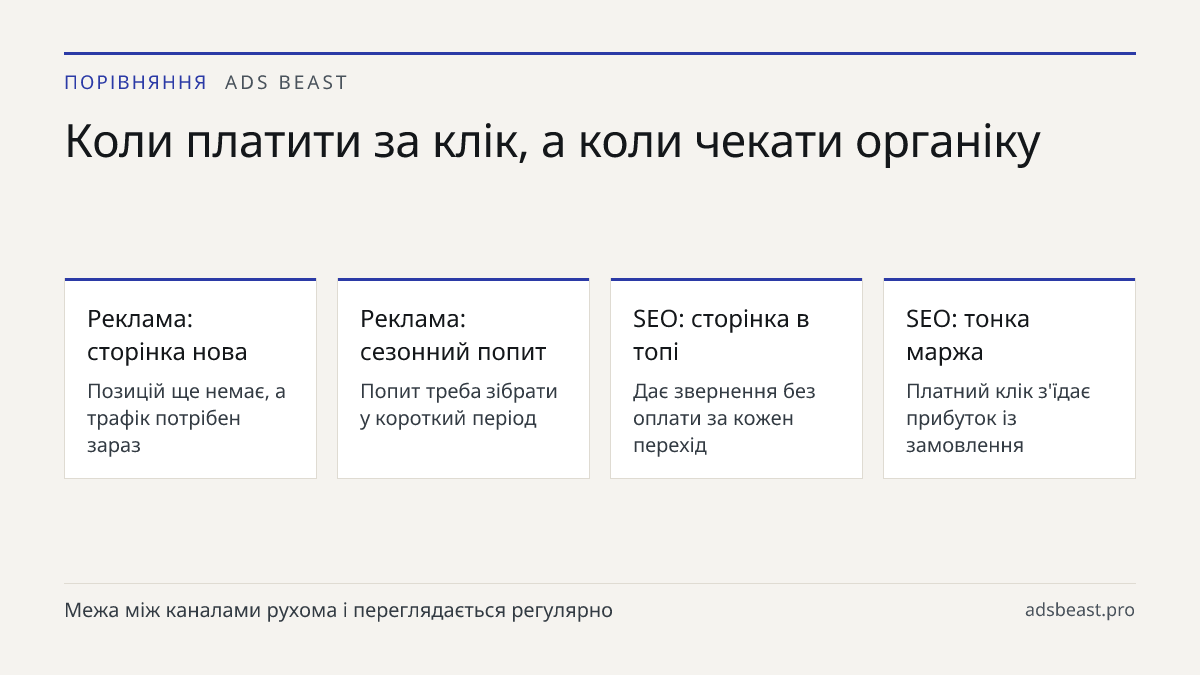
Task: Follow the adsbeast.pro link
Action: pyautogui.click(x=1080, y=610)
